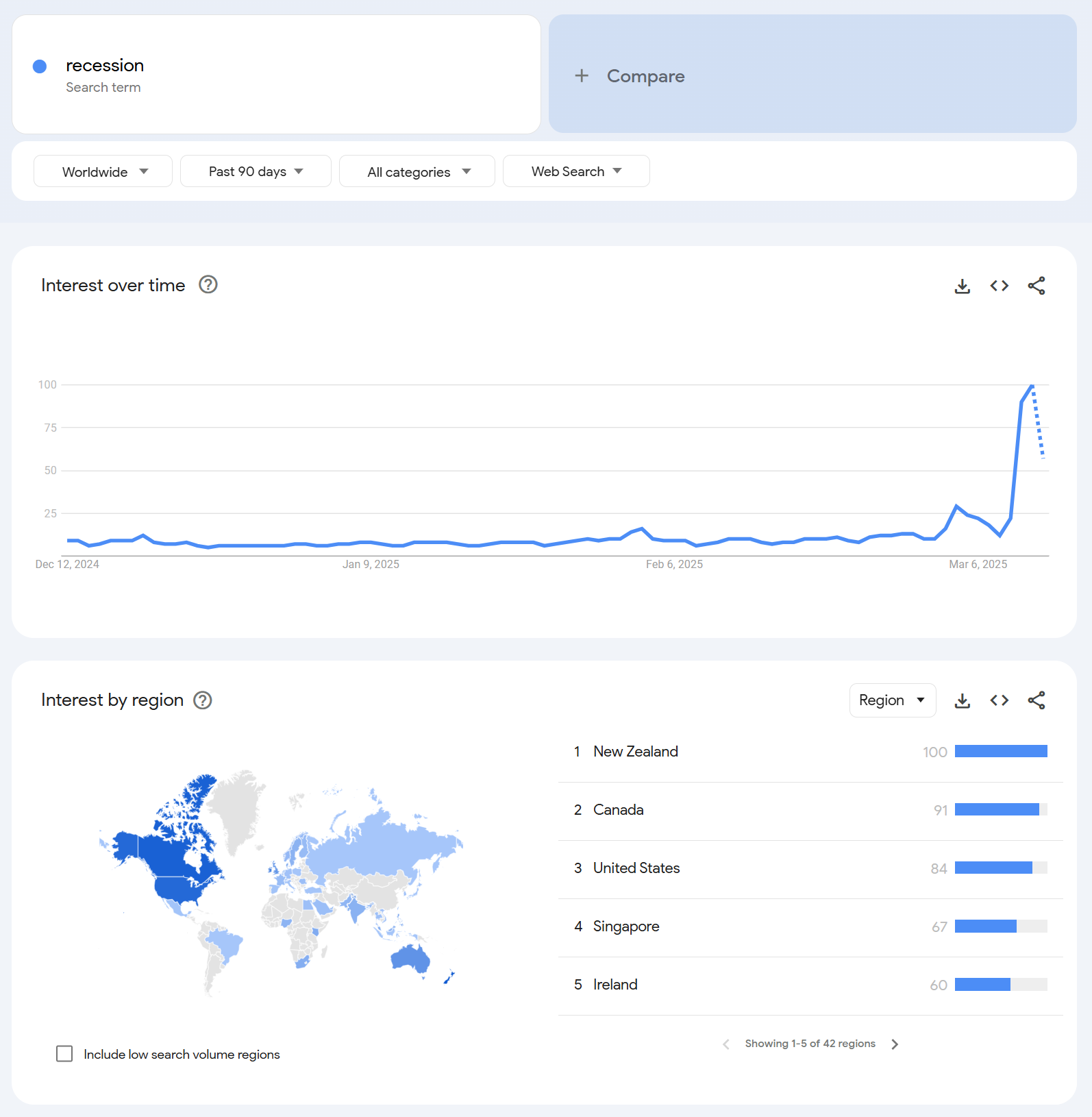1092x1117 pixels.
Task: Open the Canada region entry
Action: pyautogui.click(x=619, y=810)
